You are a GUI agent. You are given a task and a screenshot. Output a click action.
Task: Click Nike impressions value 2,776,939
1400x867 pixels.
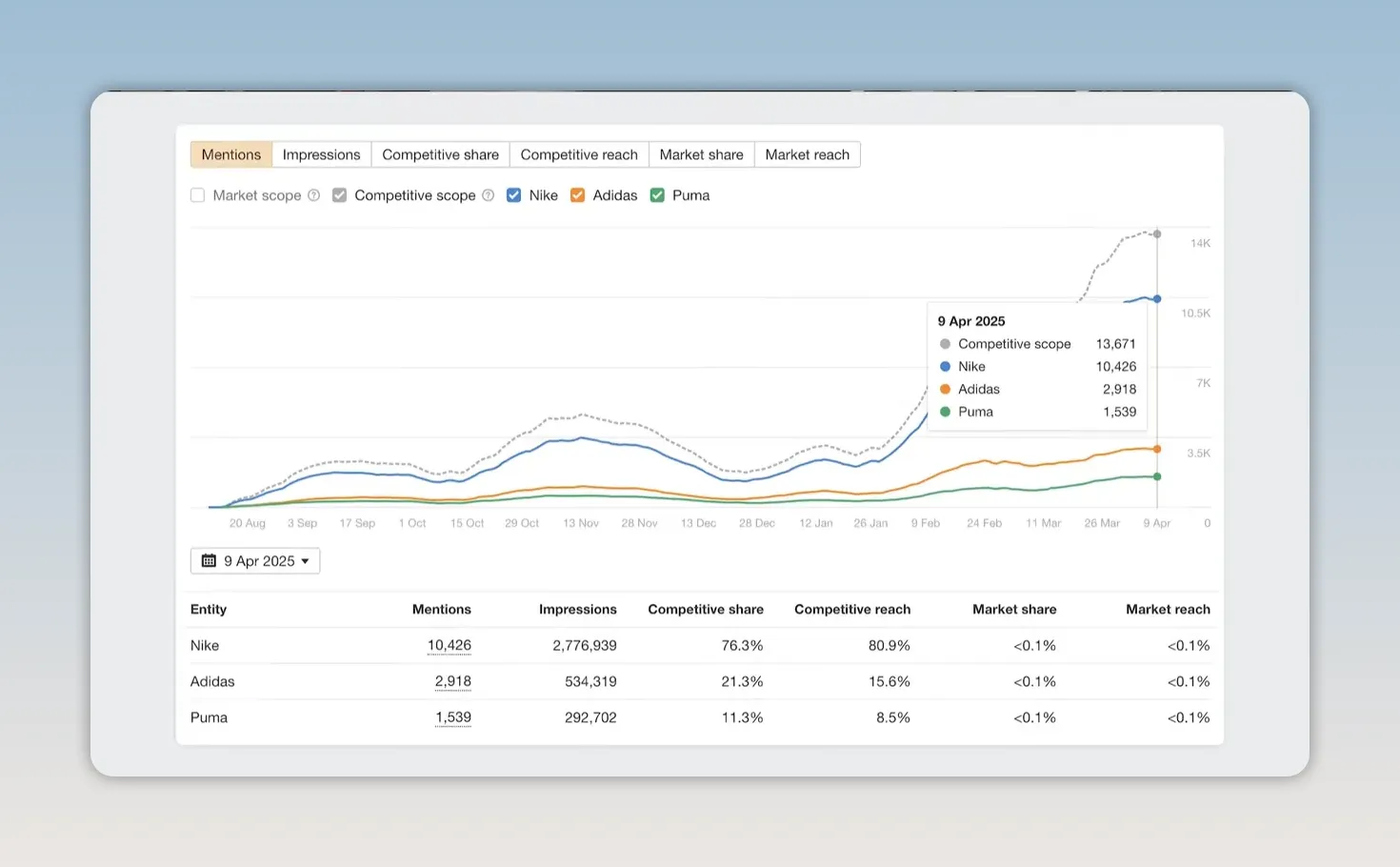pos(585,645)
